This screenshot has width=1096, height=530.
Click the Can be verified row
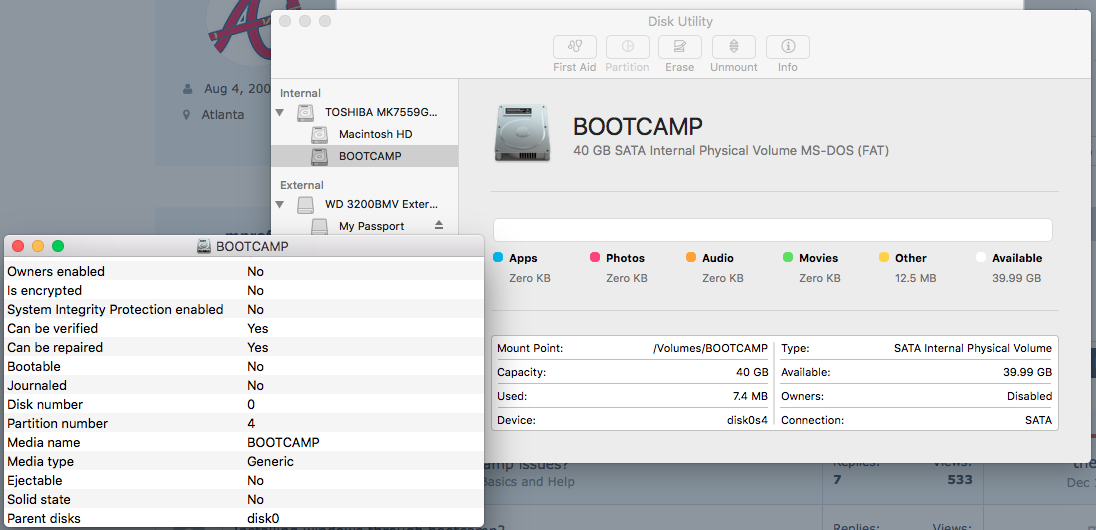pos(243,328)
